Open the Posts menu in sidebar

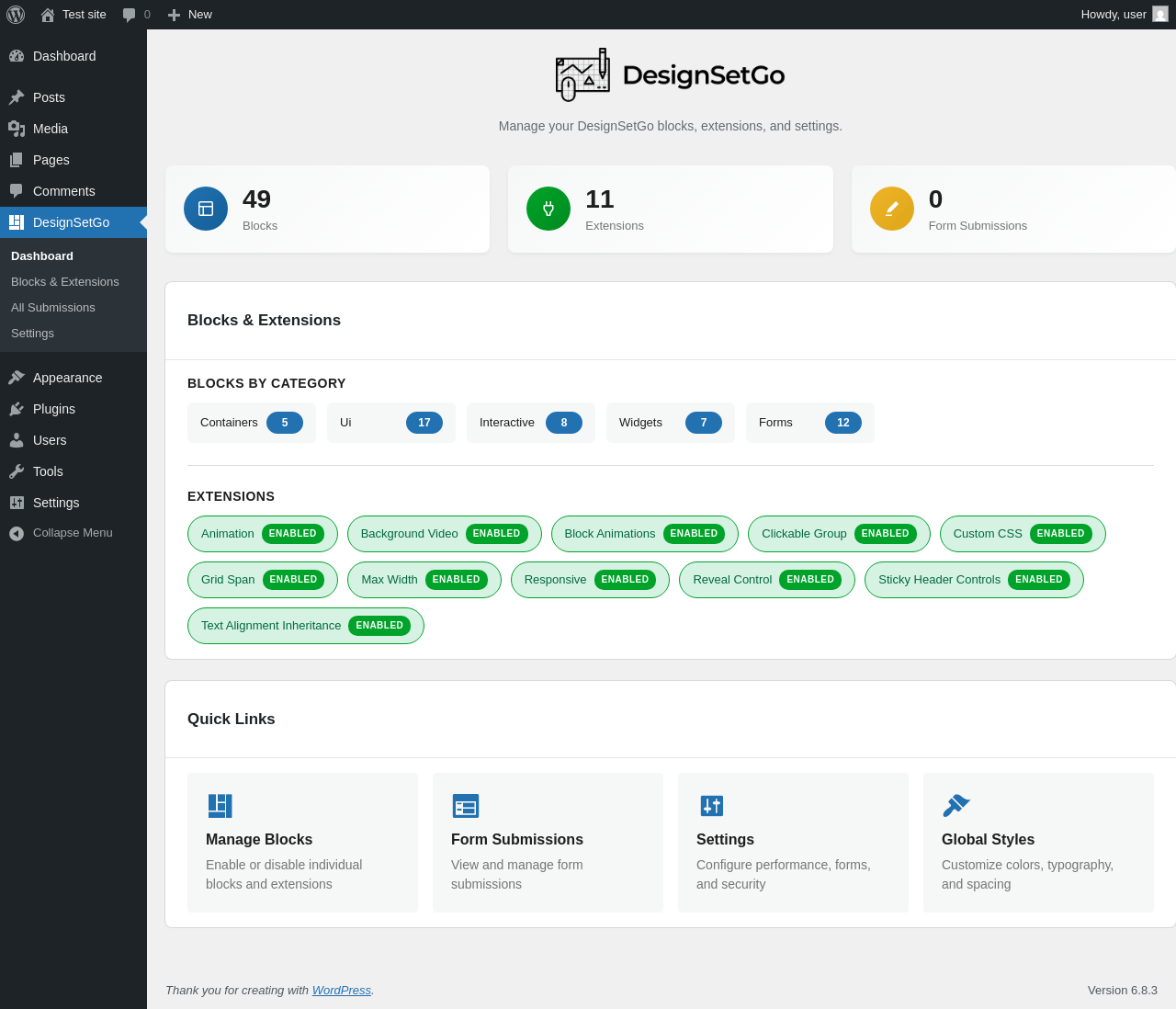coord(73,97)
